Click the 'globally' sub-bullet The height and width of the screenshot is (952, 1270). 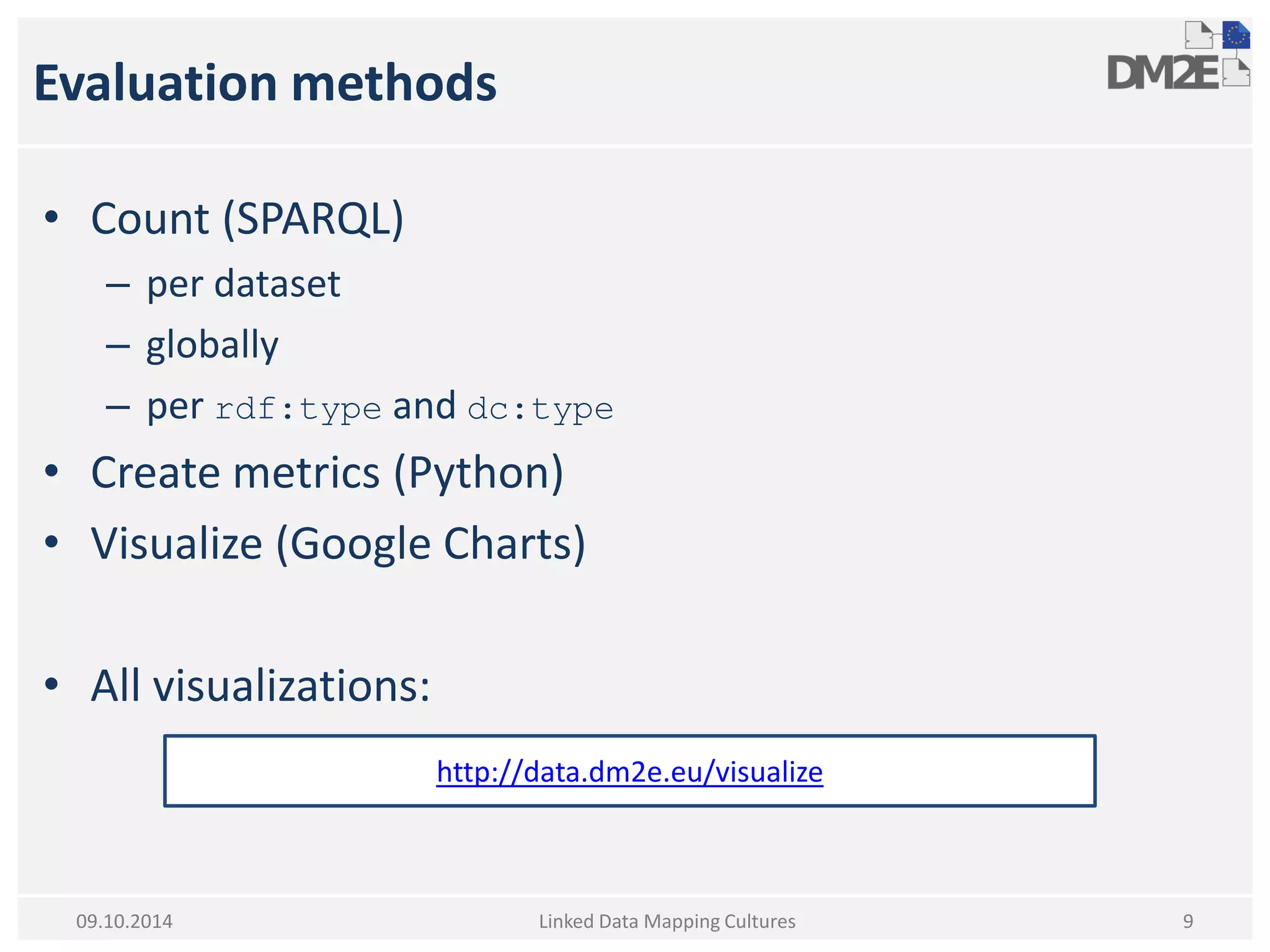[212, 345]
